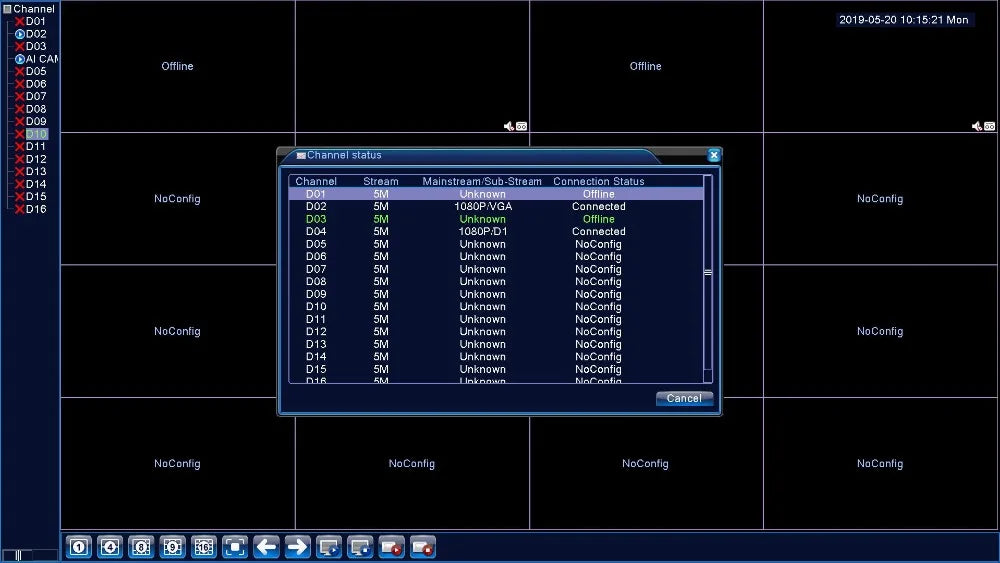Go to previous page with left arrow
Screen dimensions: 1000x563
coord(266,547)
